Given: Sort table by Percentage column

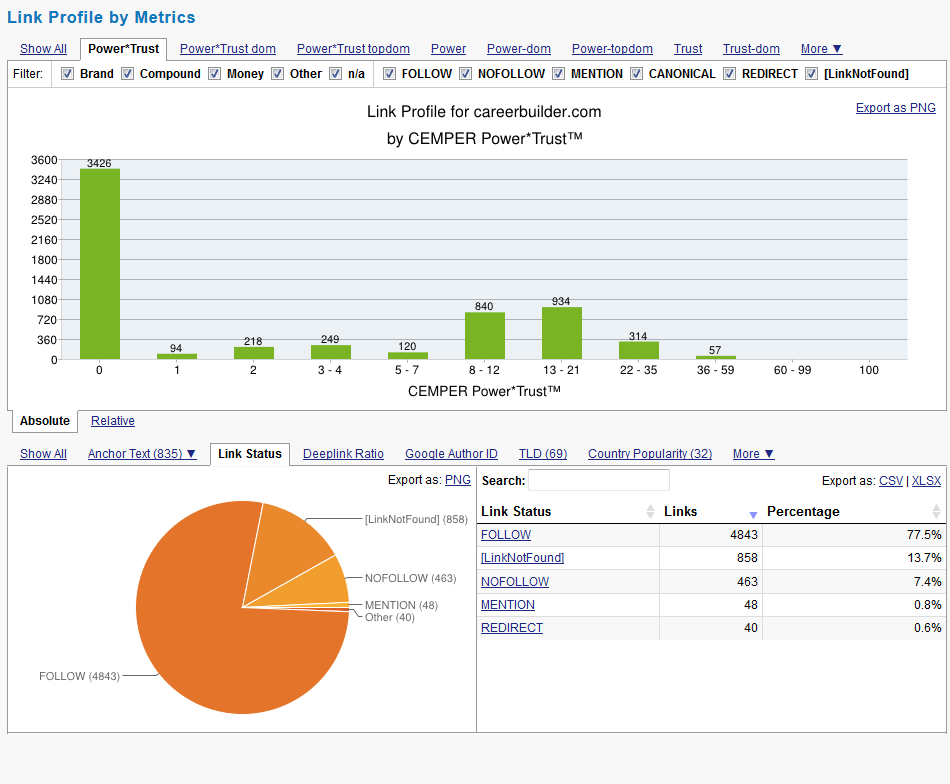Looking at the screenshot, I should point(854,511).
